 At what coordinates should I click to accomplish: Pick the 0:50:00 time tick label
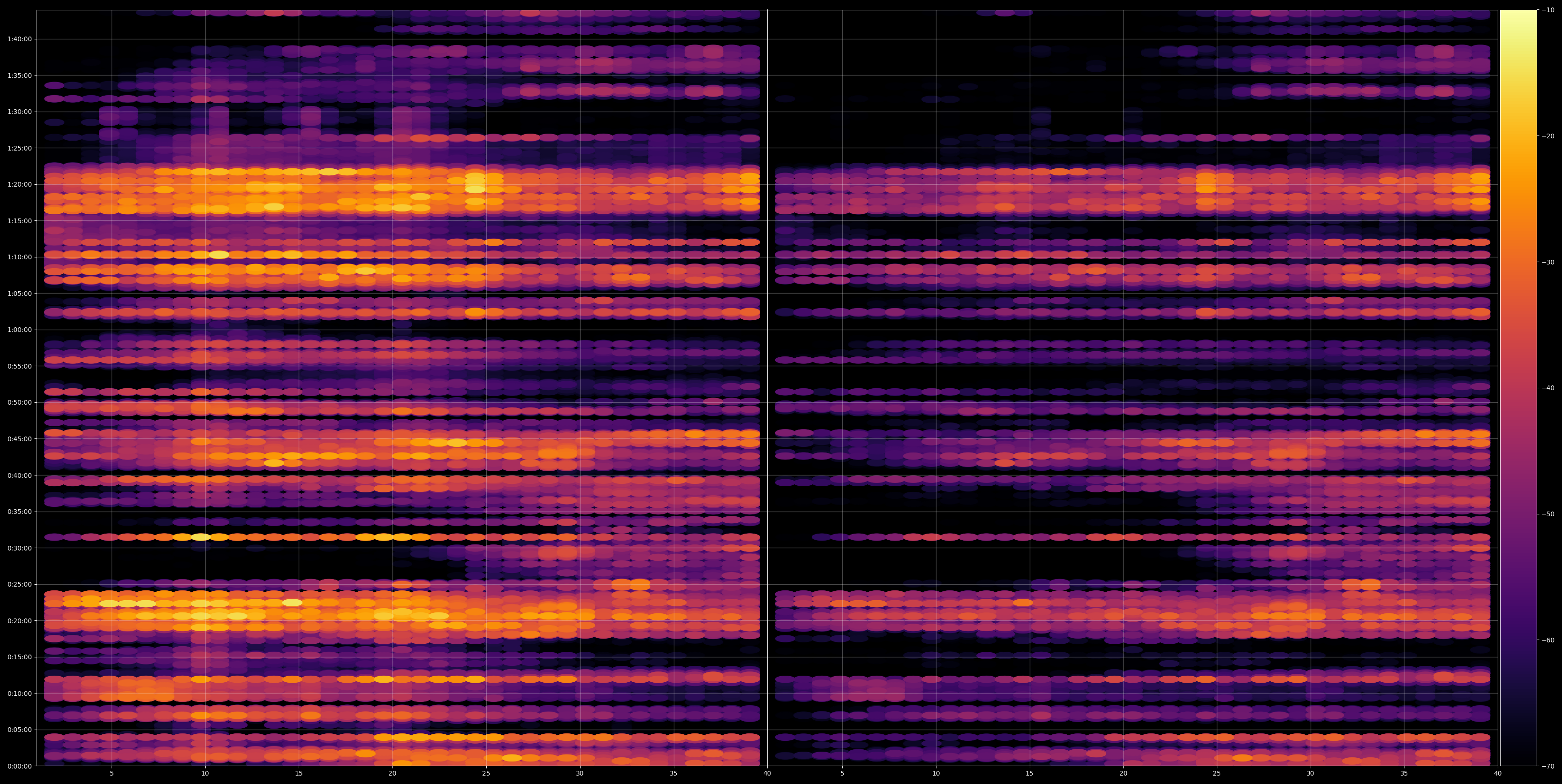click(19, 403)
